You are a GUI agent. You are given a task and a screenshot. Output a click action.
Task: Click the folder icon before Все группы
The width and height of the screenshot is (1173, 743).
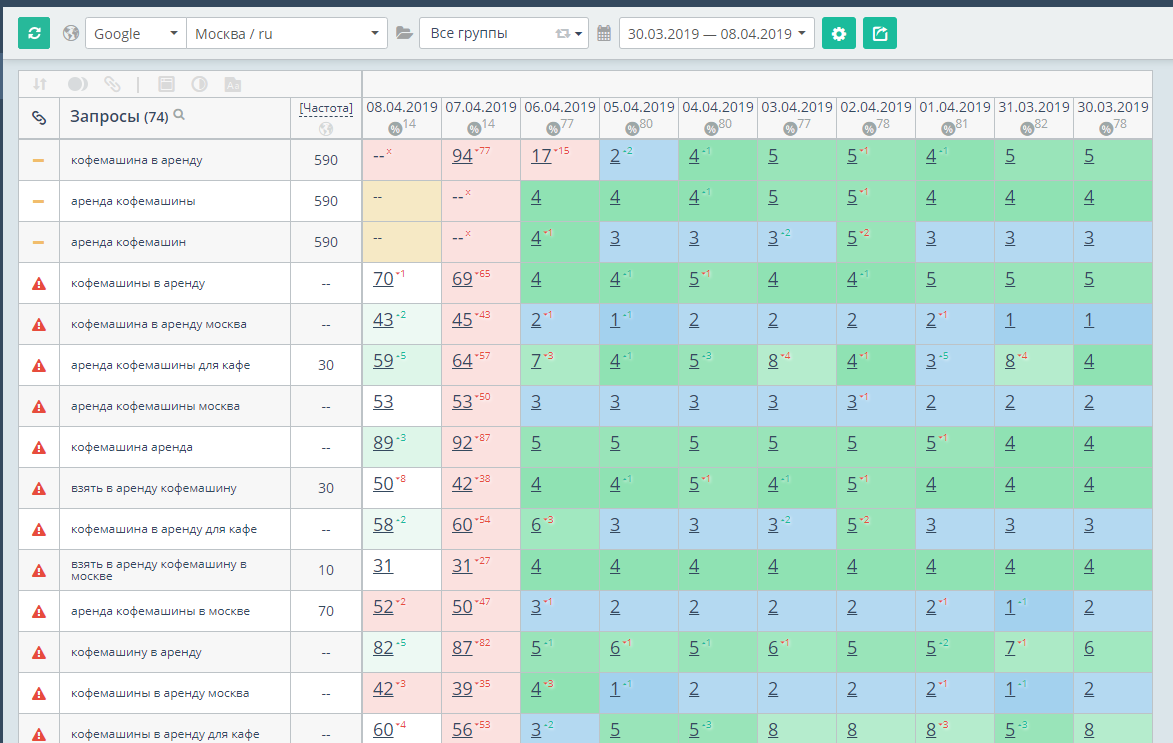(x=404, y=33)
